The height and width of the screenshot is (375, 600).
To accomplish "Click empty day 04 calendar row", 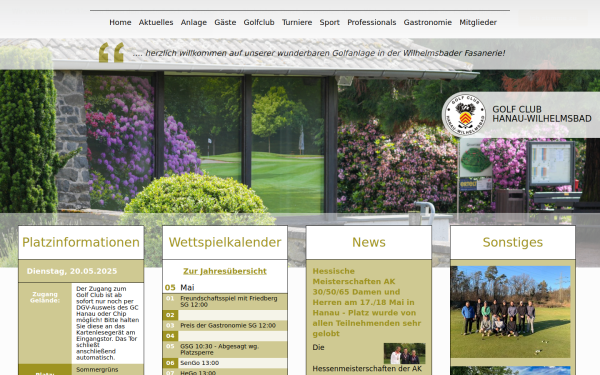I will coord(225,336).
